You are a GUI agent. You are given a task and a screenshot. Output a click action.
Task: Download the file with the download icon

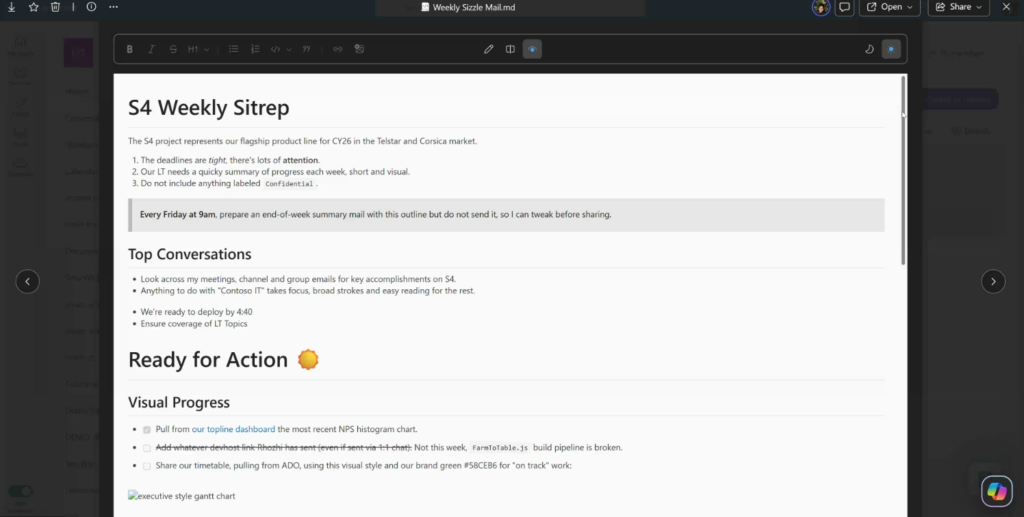[x=11, y=7]
